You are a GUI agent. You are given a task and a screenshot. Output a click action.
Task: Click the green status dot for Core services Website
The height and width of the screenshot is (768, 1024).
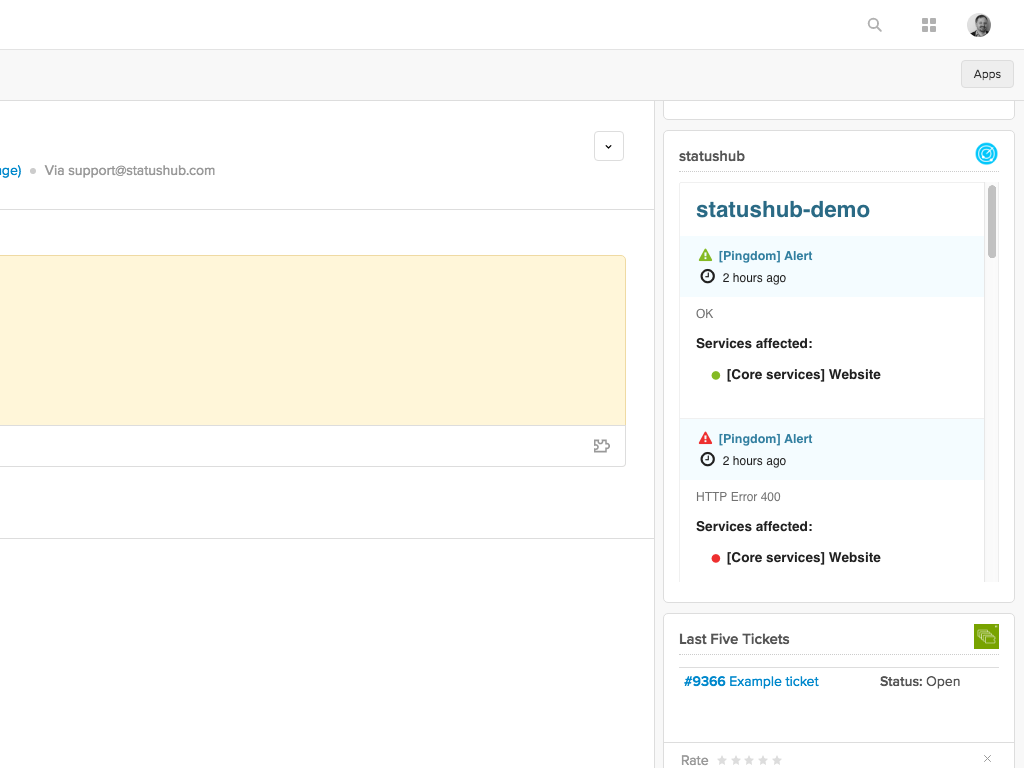[714, 374]
